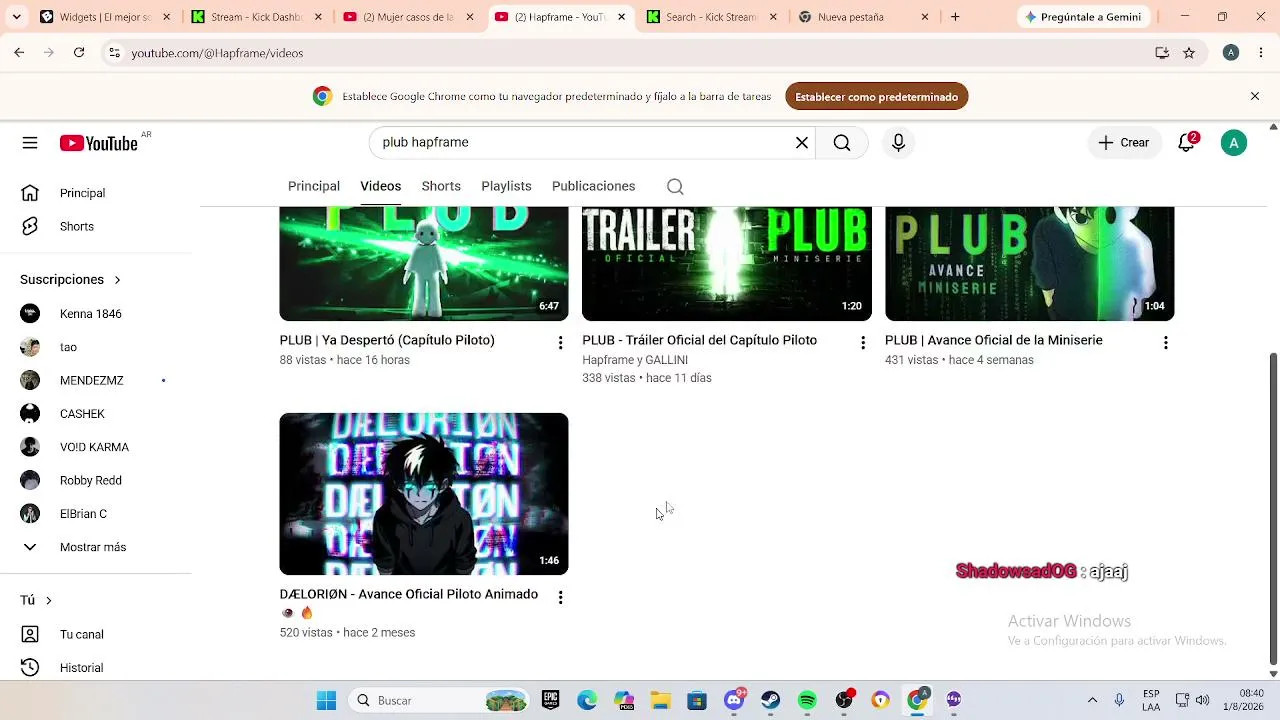
Task: Play the DÆLORIØN video thumbnail
Action: [x=424, y=494]
